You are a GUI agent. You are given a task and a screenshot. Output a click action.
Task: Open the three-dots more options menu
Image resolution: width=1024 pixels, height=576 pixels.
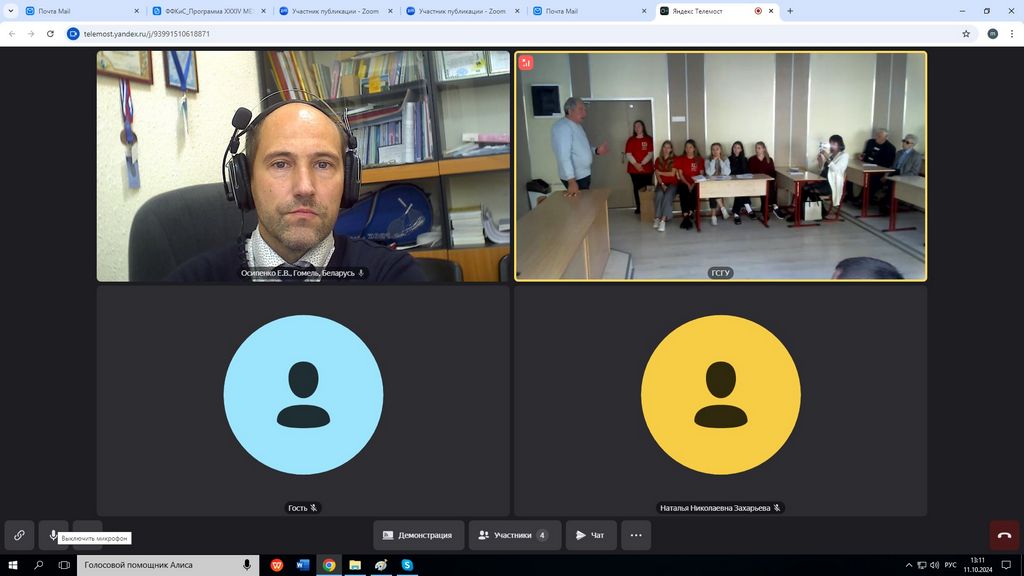tap(636, 535)
